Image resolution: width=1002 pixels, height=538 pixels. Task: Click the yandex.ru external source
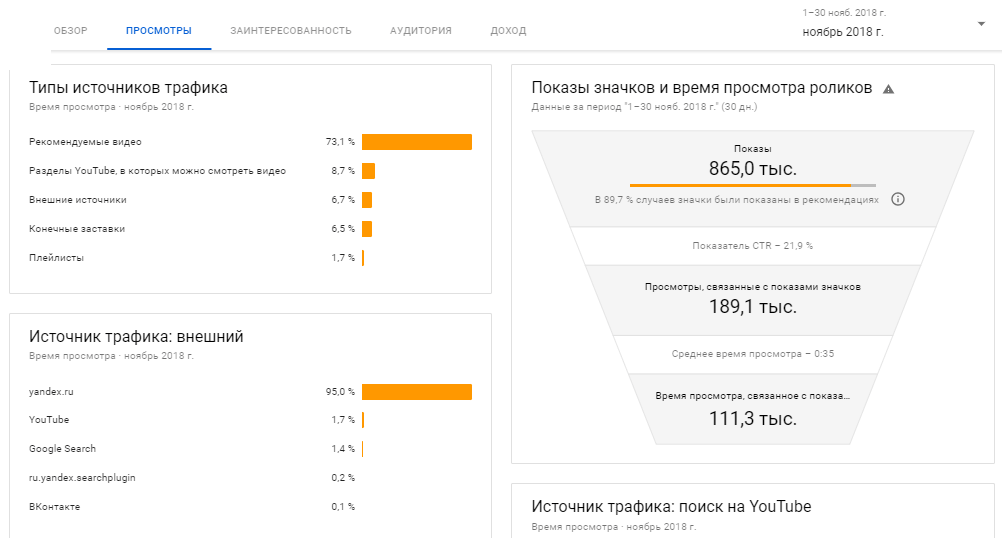52,391
